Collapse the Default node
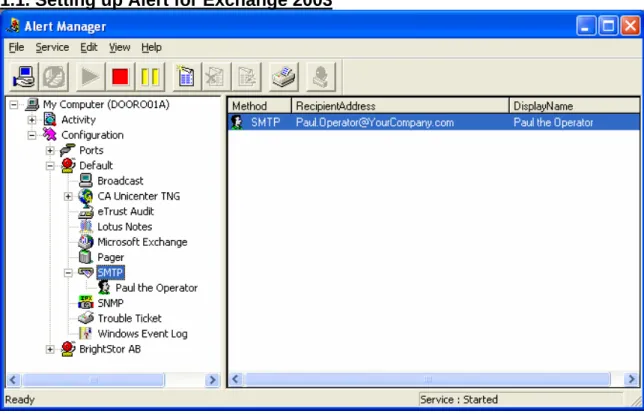 click(x=50, y=166)
